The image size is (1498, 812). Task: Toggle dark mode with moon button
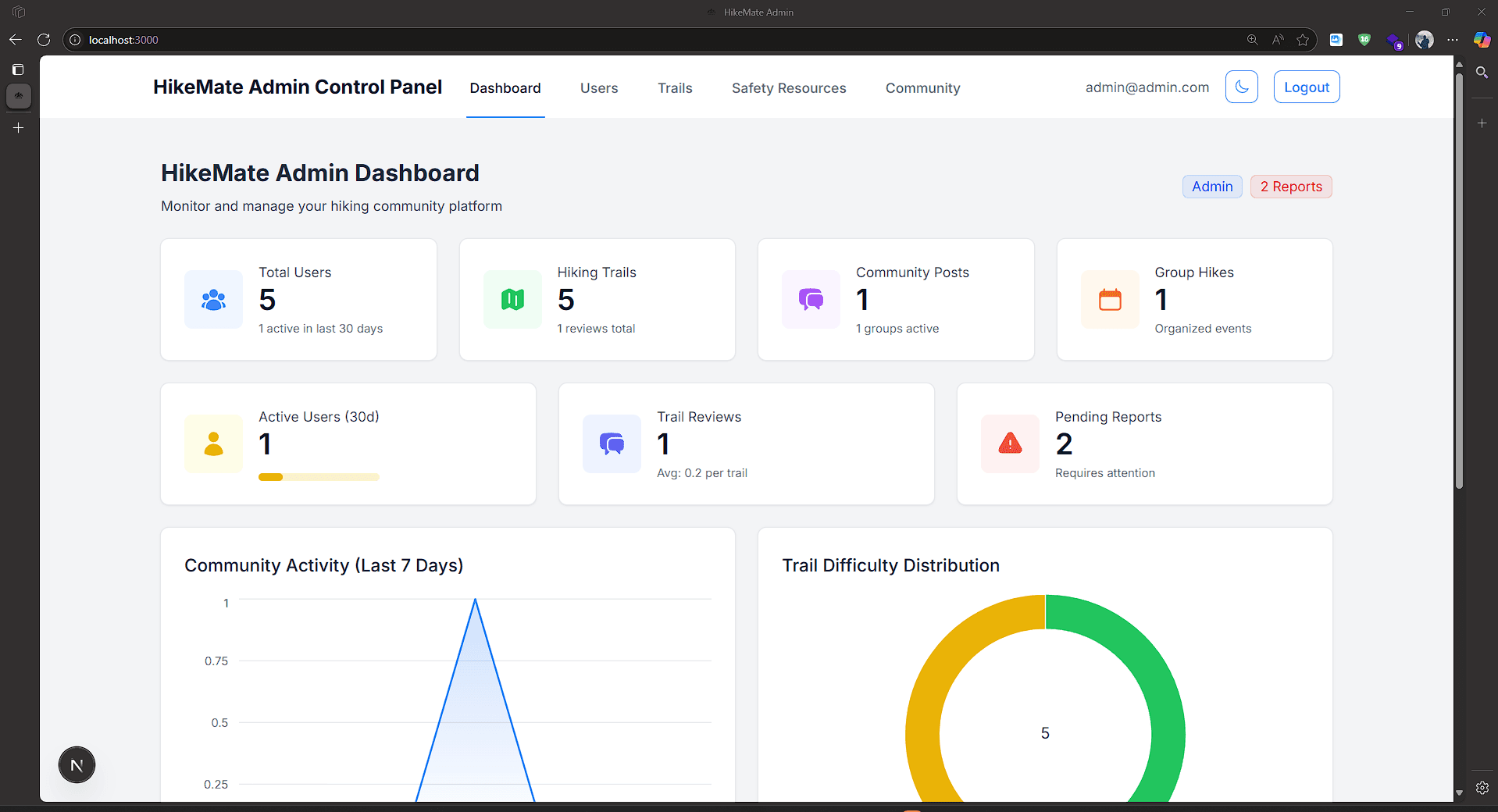1242,87
